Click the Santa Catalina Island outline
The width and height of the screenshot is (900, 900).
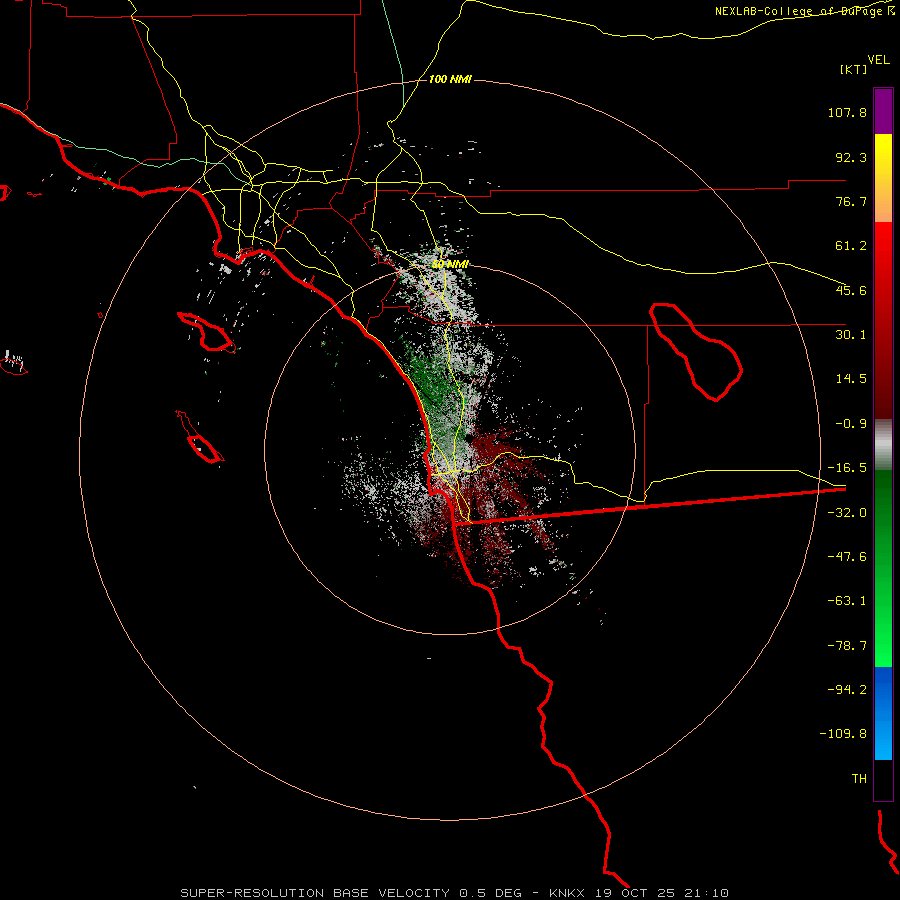(x=207, y=332)
